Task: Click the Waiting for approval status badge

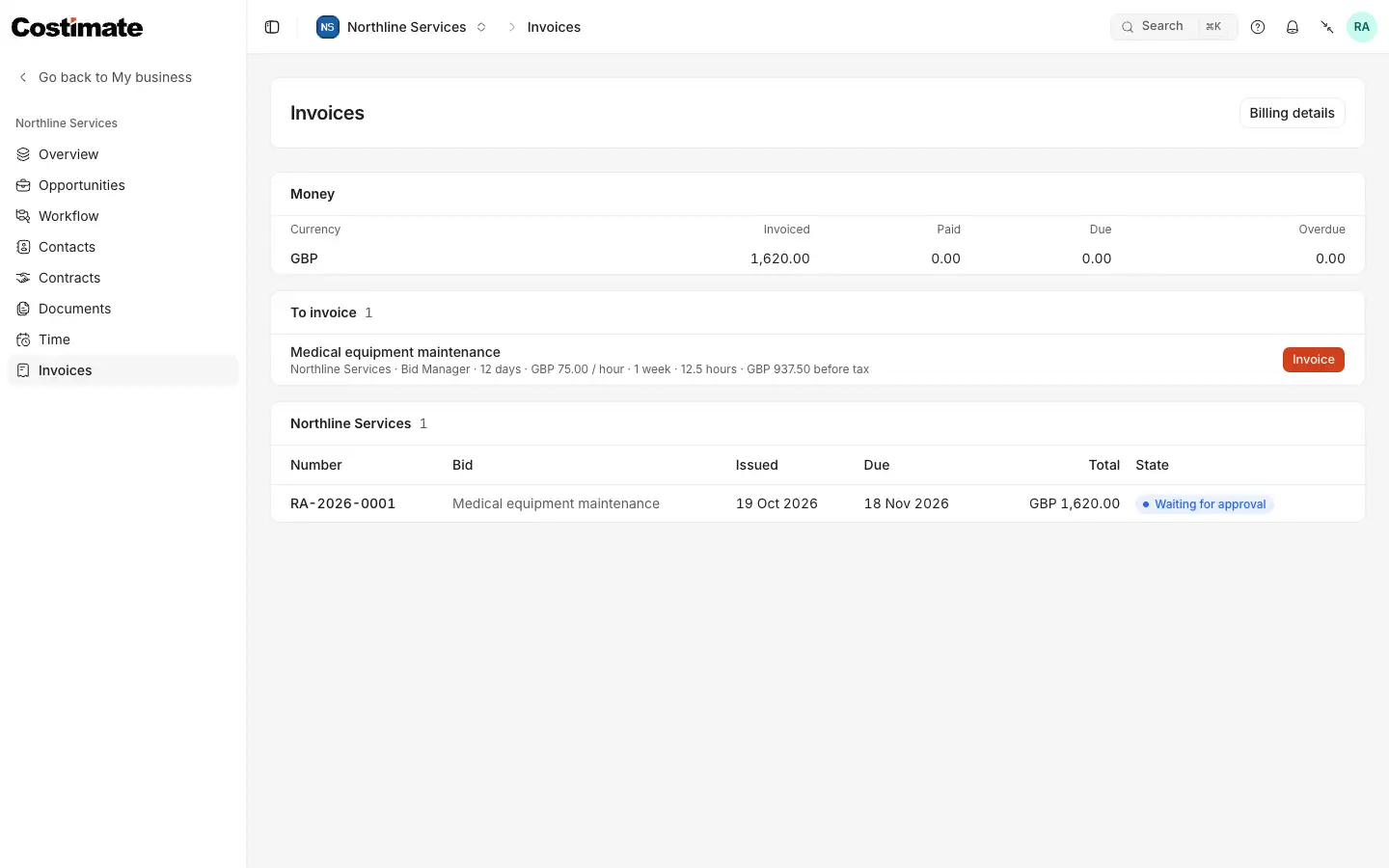Action: (x=1205, y=504)
